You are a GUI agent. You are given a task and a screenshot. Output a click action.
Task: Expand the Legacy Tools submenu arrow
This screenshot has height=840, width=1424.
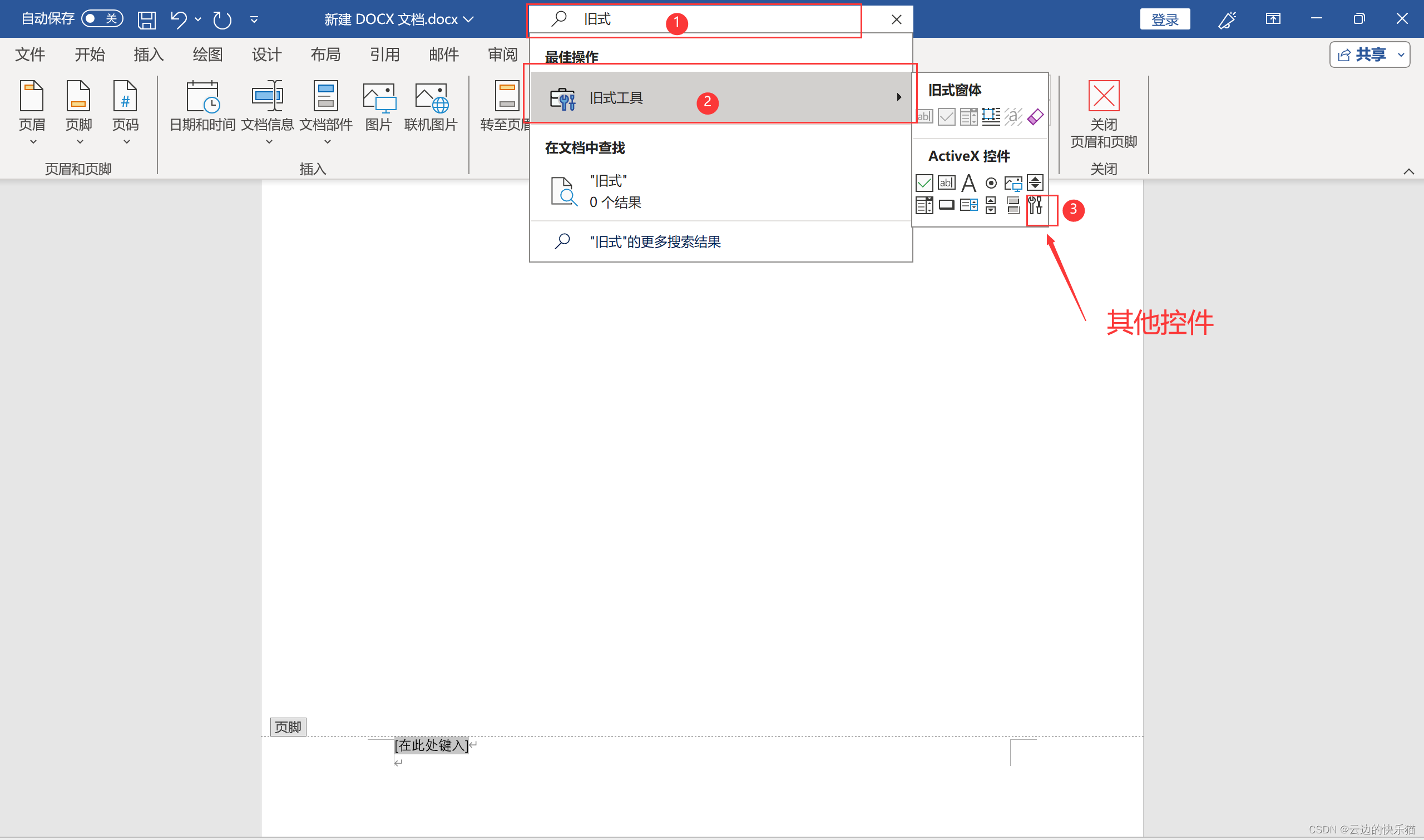899,97
